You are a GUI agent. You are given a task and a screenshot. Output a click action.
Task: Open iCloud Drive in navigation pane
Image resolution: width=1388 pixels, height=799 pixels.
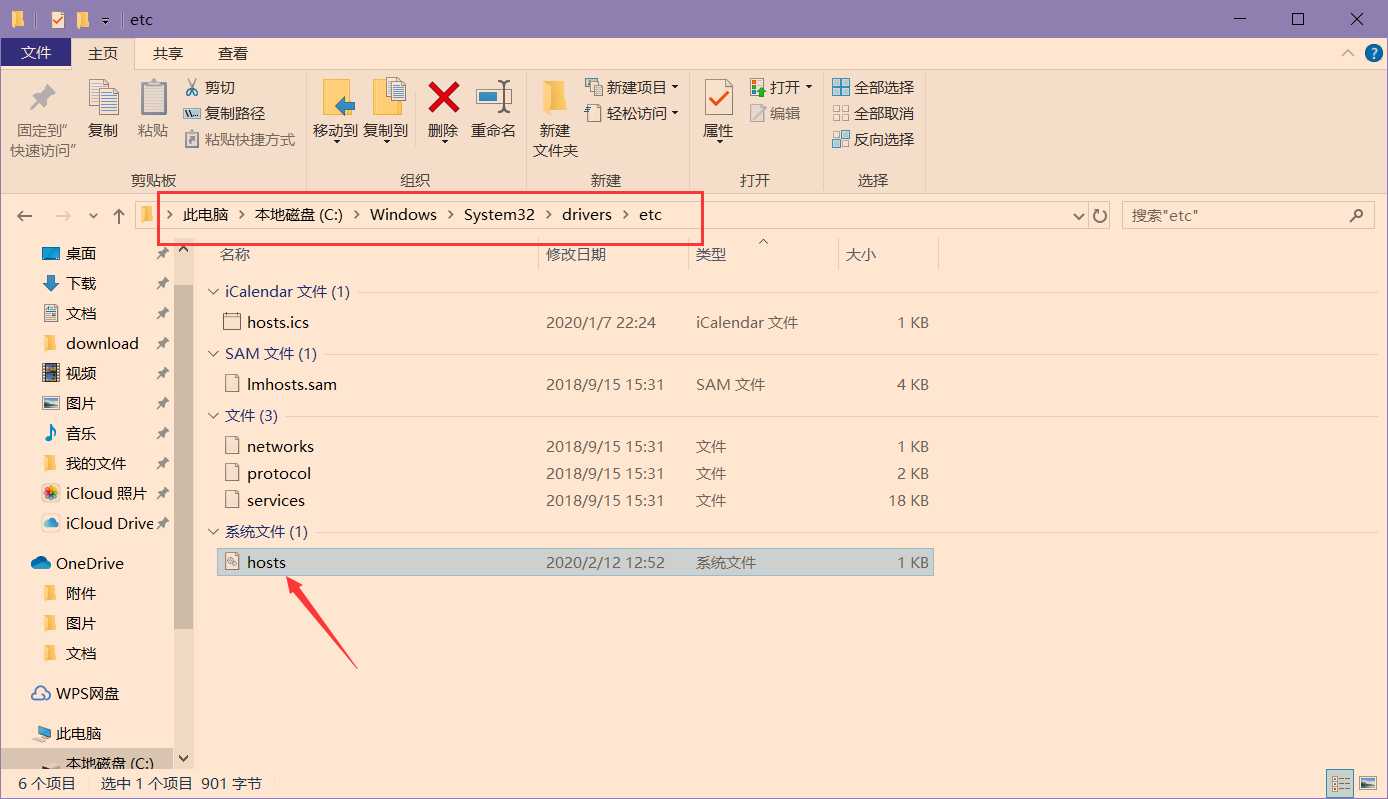(x=110, y=523)
